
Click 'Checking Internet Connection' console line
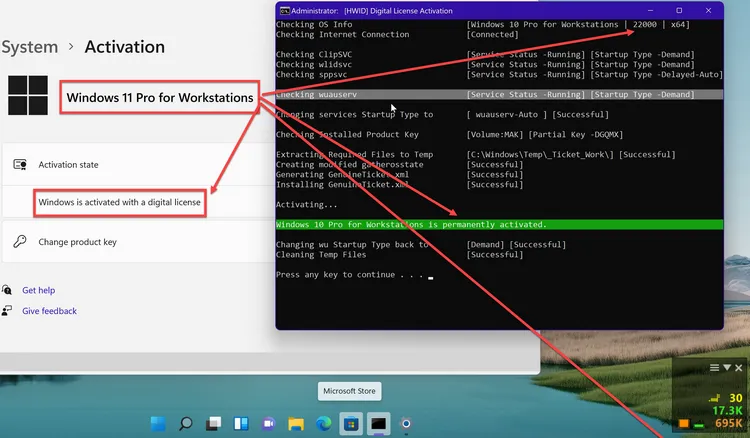[342, 34]
